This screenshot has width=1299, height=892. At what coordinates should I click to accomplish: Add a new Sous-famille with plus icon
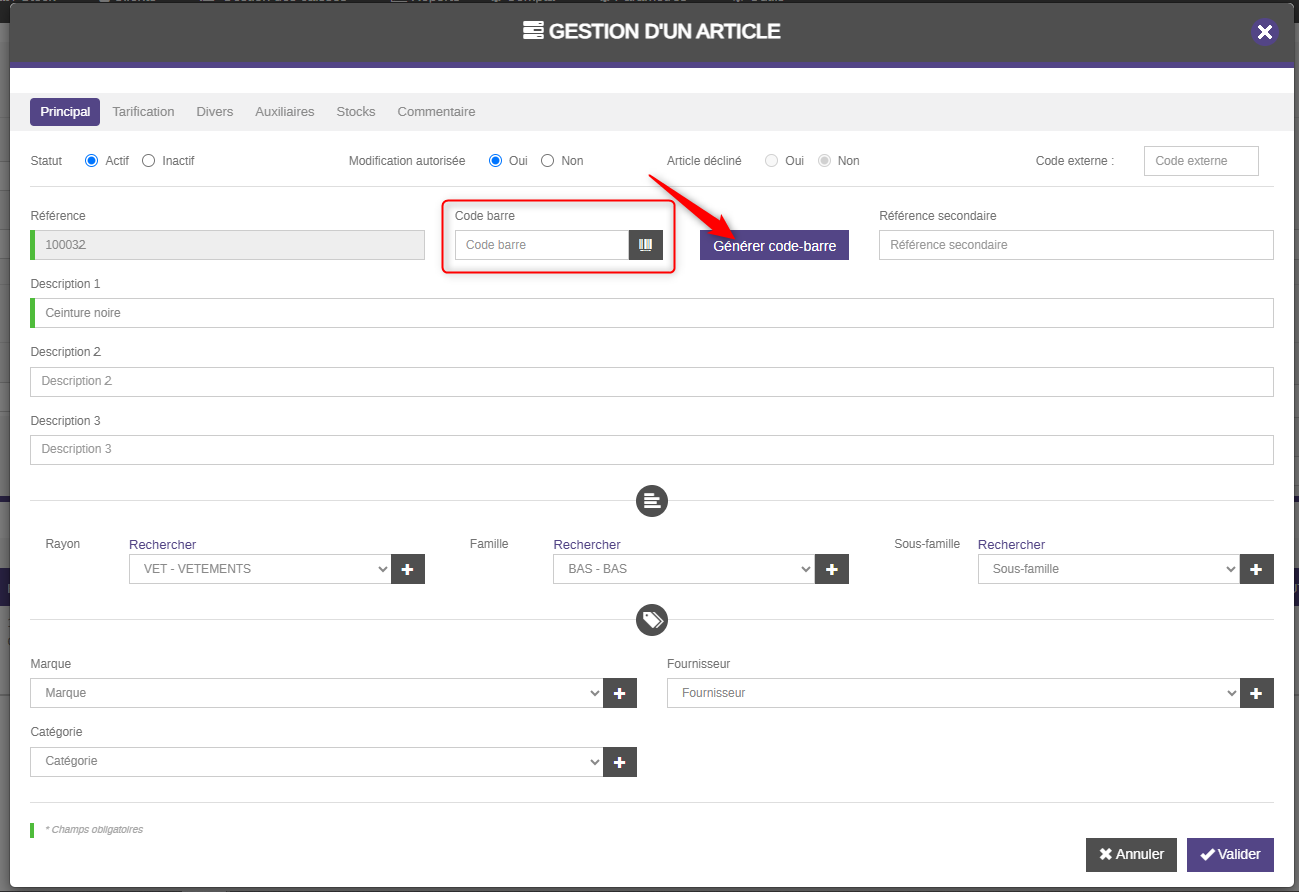click(x=1256, y=569)
